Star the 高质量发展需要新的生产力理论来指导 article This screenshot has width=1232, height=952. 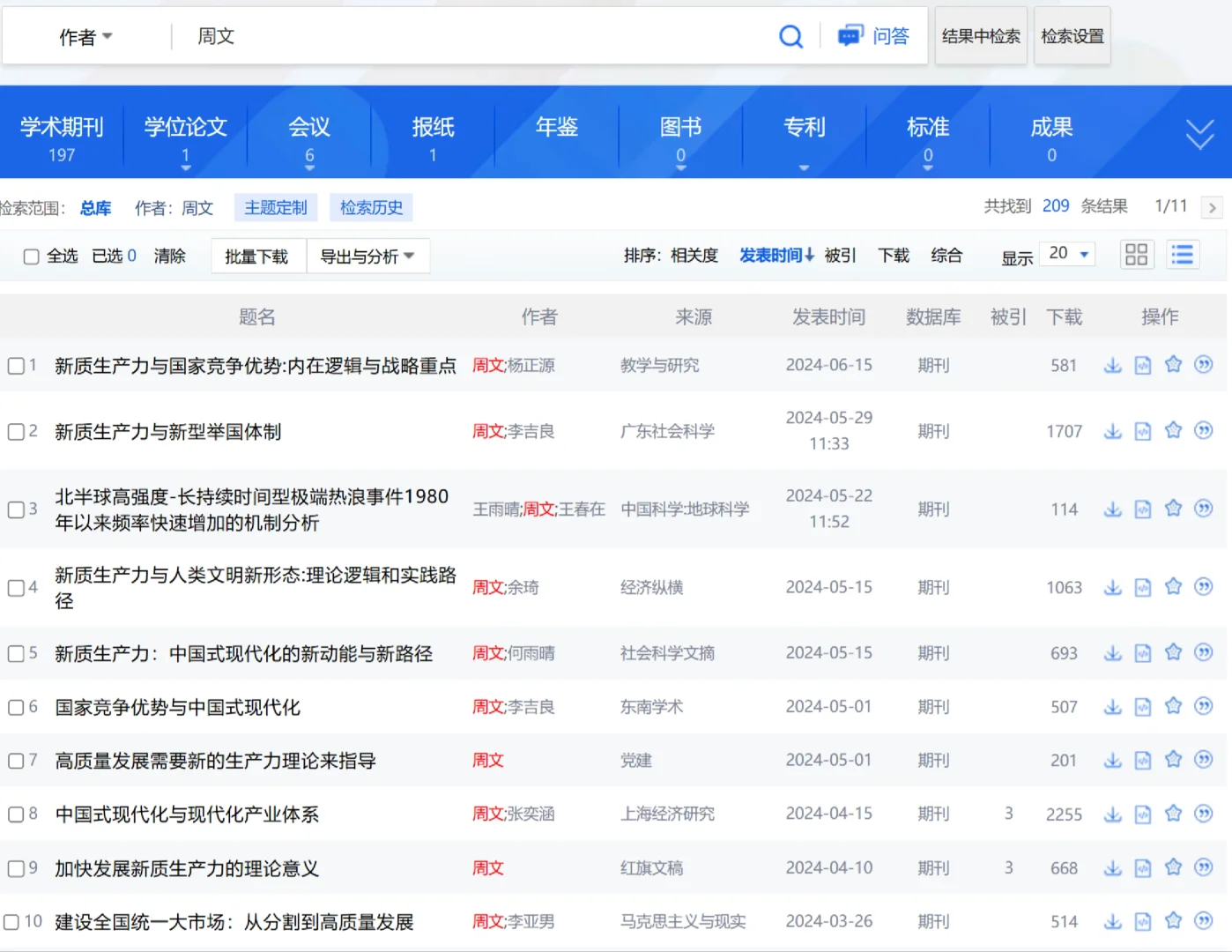1173,760
